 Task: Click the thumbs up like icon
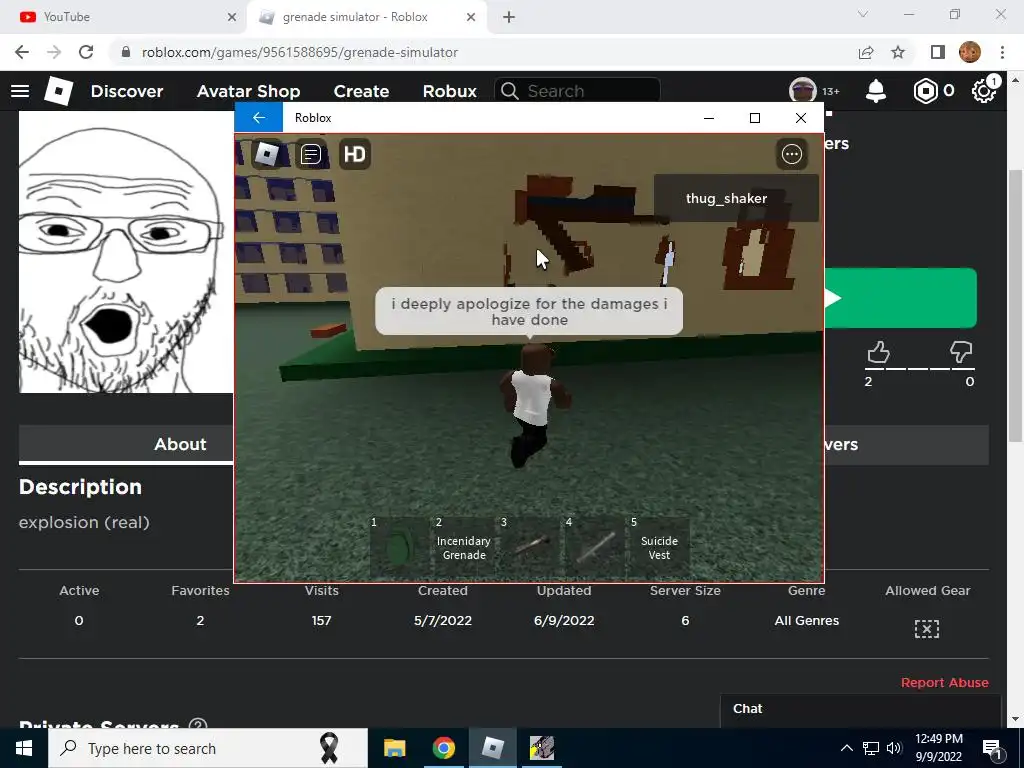click(878, 353)
